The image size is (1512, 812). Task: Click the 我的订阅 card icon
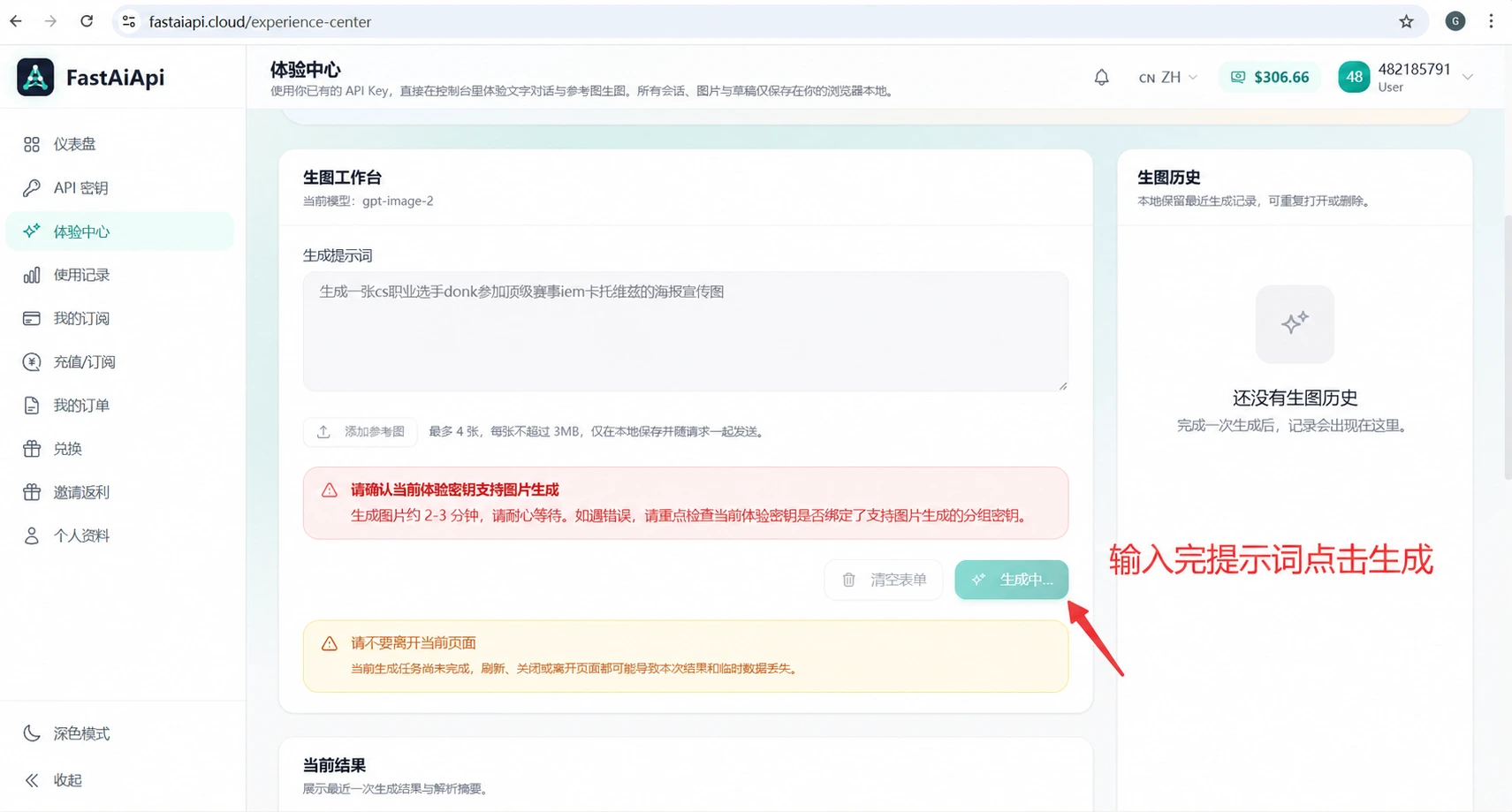tap(32, 318)
